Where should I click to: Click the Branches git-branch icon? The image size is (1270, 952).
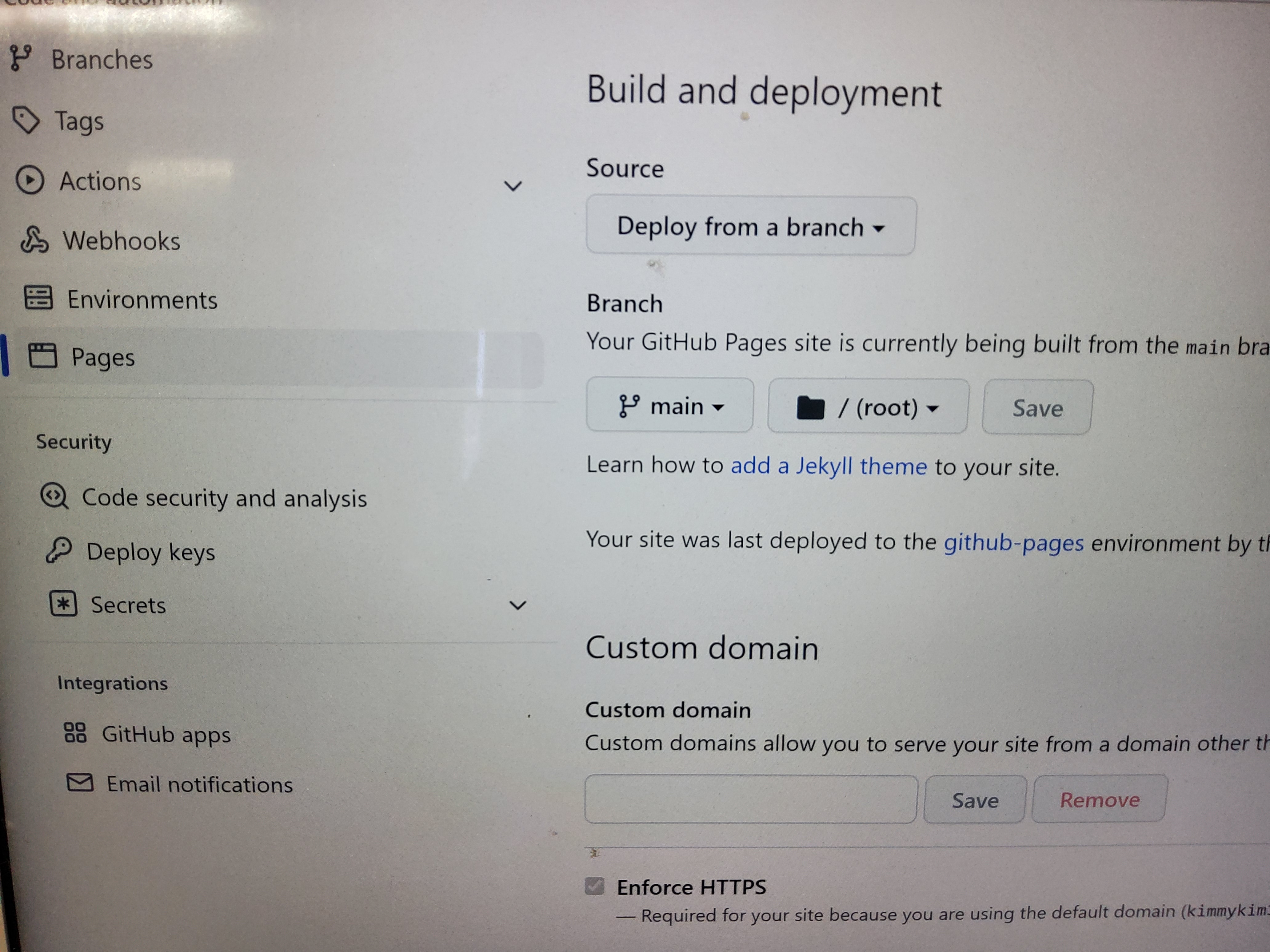[21, 58]
